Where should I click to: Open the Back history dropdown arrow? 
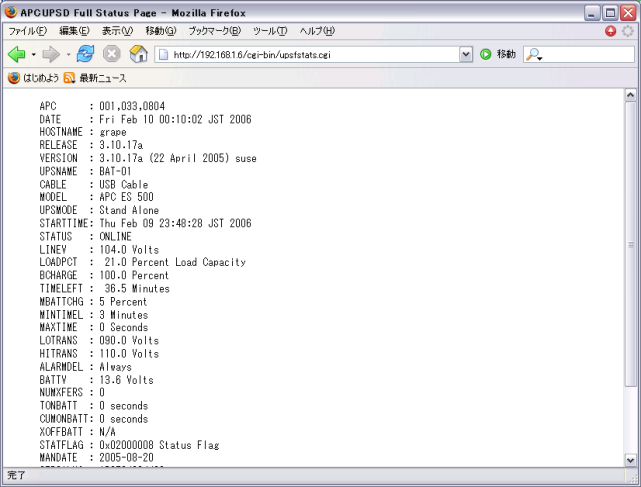pos(32,54)
